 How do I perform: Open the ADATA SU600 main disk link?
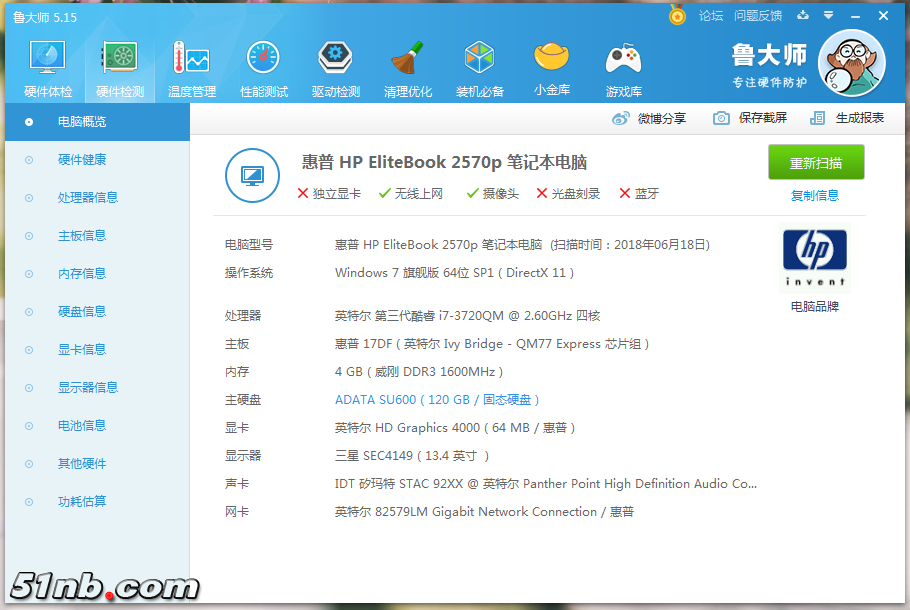point(437,400)
